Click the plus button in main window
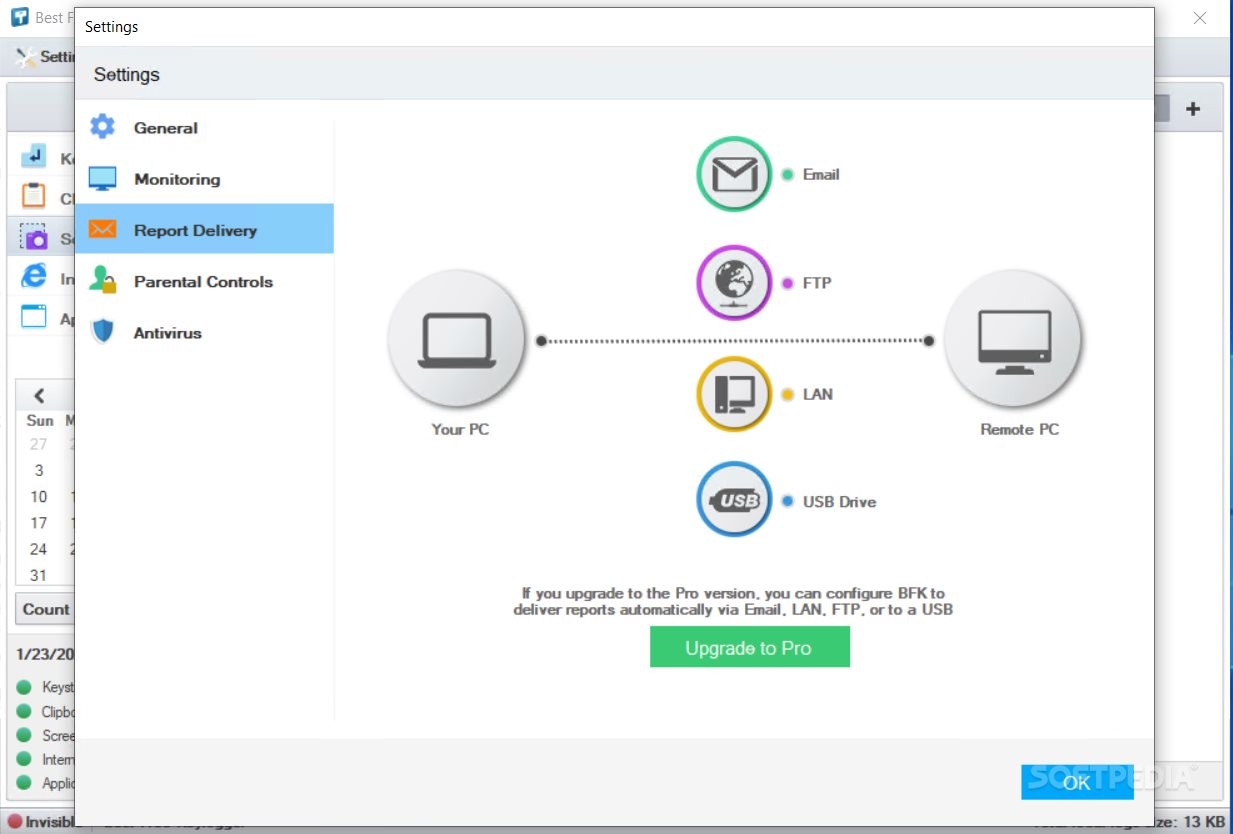Screen dimensions: 1233x834 (x=1193, y=109)
